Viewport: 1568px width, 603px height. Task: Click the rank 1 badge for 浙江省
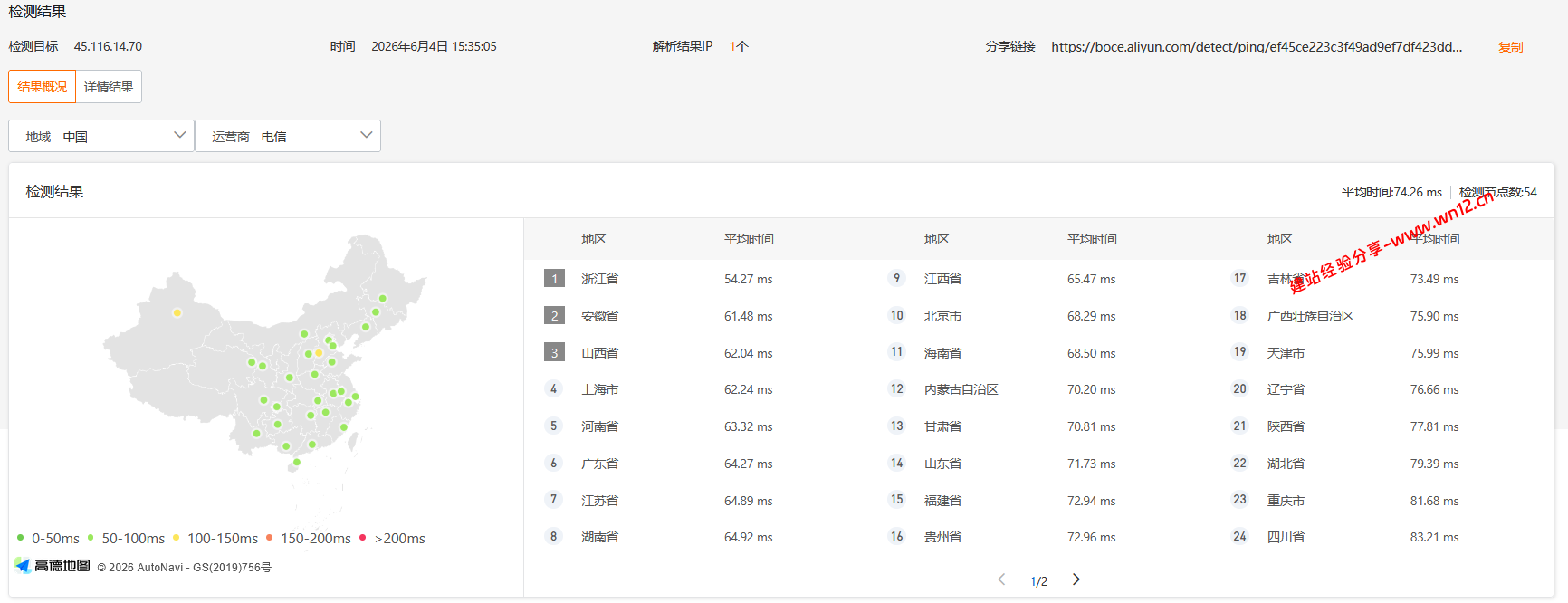tap(554, 279)
